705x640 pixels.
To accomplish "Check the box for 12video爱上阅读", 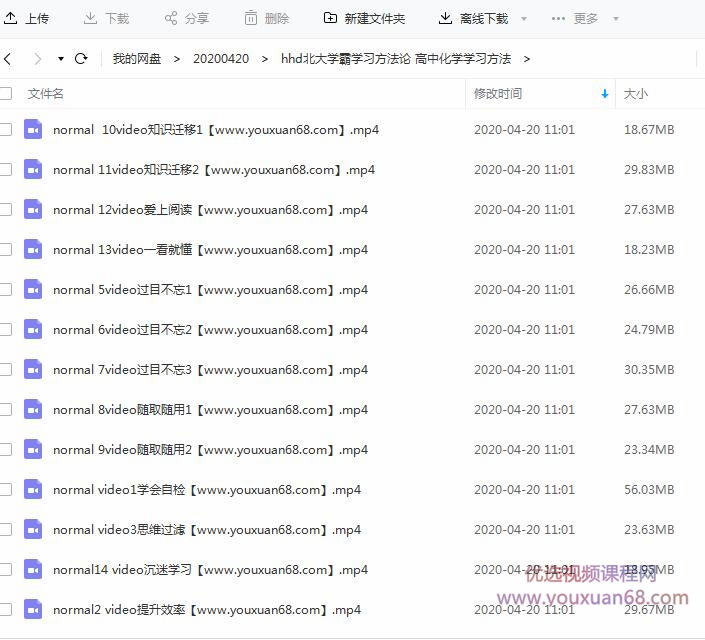I will tap(5, 210).
